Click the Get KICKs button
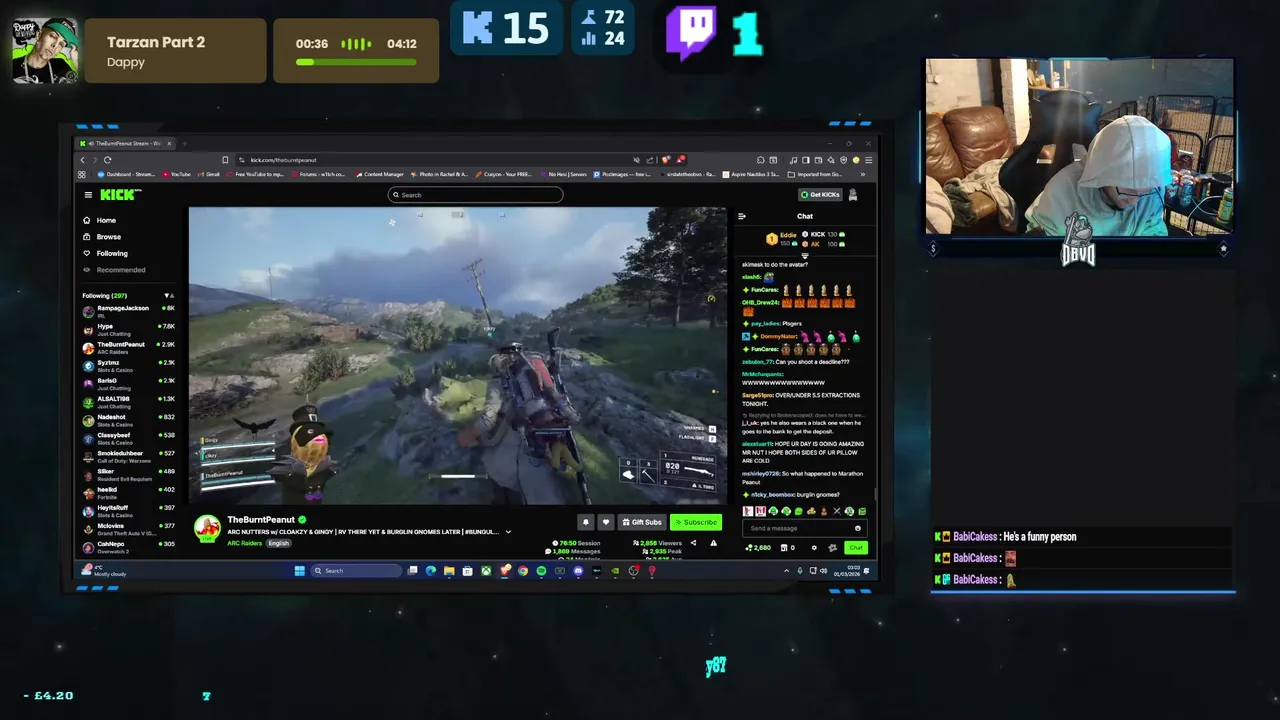Image resolution: width=1280 pixels, height=720 pixels. click(x=820, y=194)
